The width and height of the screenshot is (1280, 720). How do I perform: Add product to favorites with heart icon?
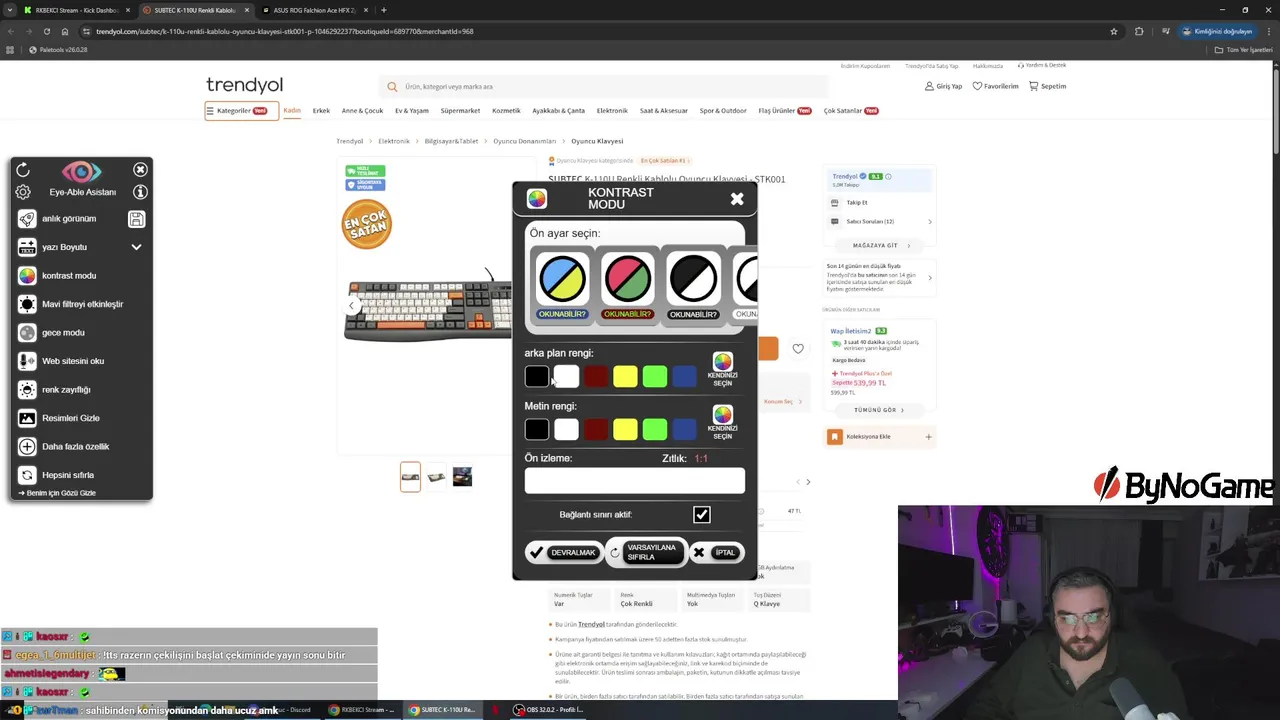point(798,349)
